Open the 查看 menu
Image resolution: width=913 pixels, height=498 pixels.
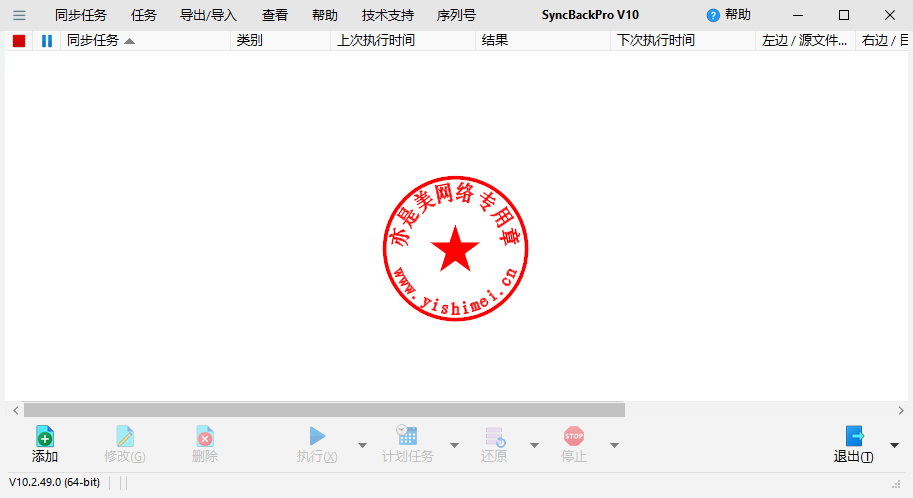(275, 15)
